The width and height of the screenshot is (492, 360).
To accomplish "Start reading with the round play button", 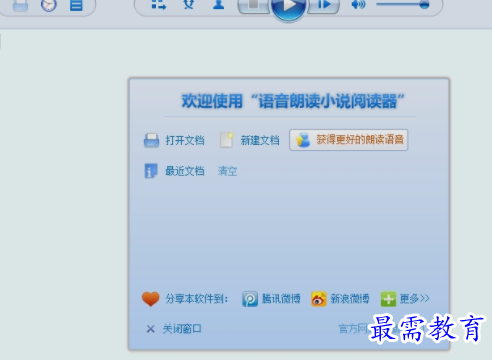I will tap(288, 7).
